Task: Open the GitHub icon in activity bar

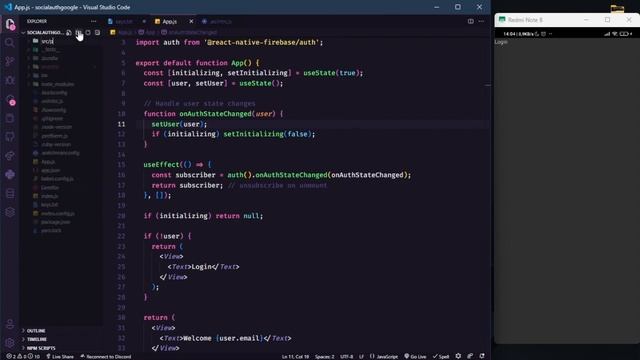Action: pyautogui.click(x=10, y=137)
